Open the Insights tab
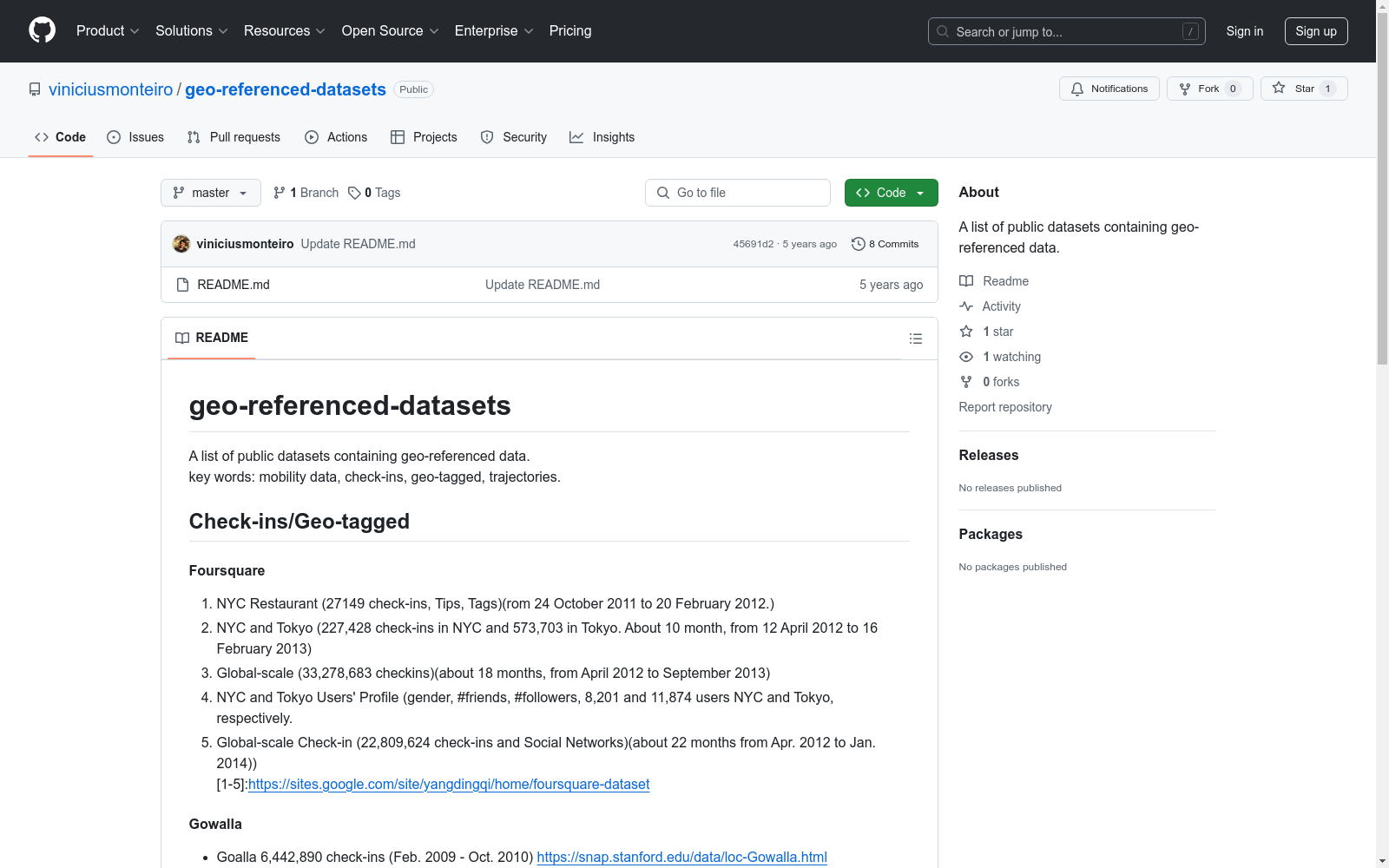This screenshot has height=868, width=1389. 602,137
